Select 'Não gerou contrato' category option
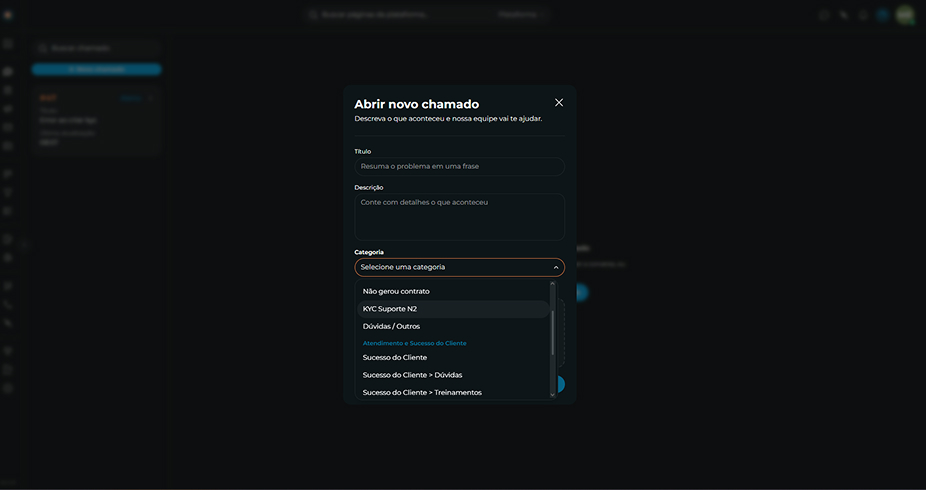Image resolution: width=926 pixels, height=490 pixels. point(453,291)
